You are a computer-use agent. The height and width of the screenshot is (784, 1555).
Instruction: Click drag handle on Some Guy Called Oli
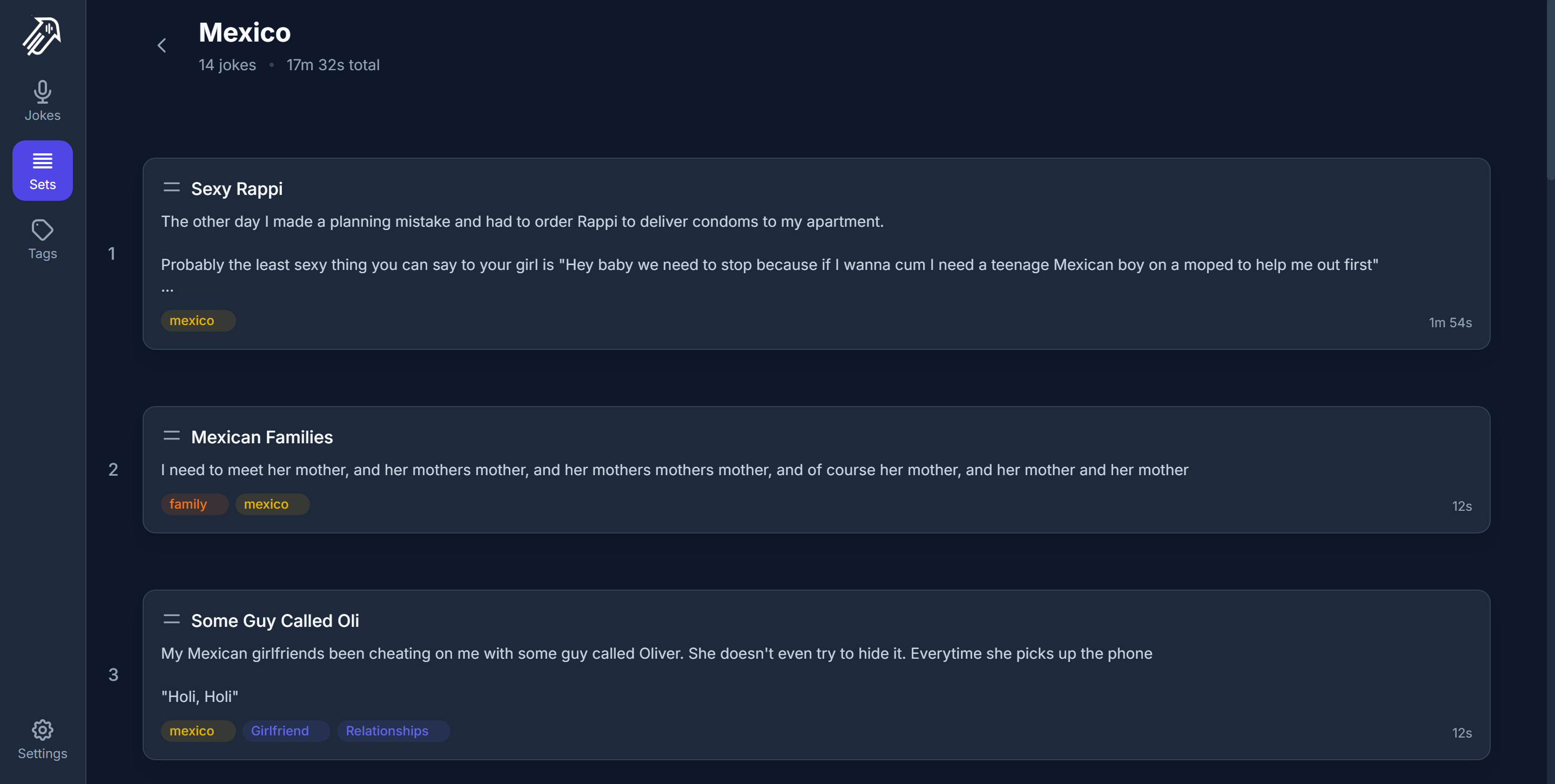point(171,619)
